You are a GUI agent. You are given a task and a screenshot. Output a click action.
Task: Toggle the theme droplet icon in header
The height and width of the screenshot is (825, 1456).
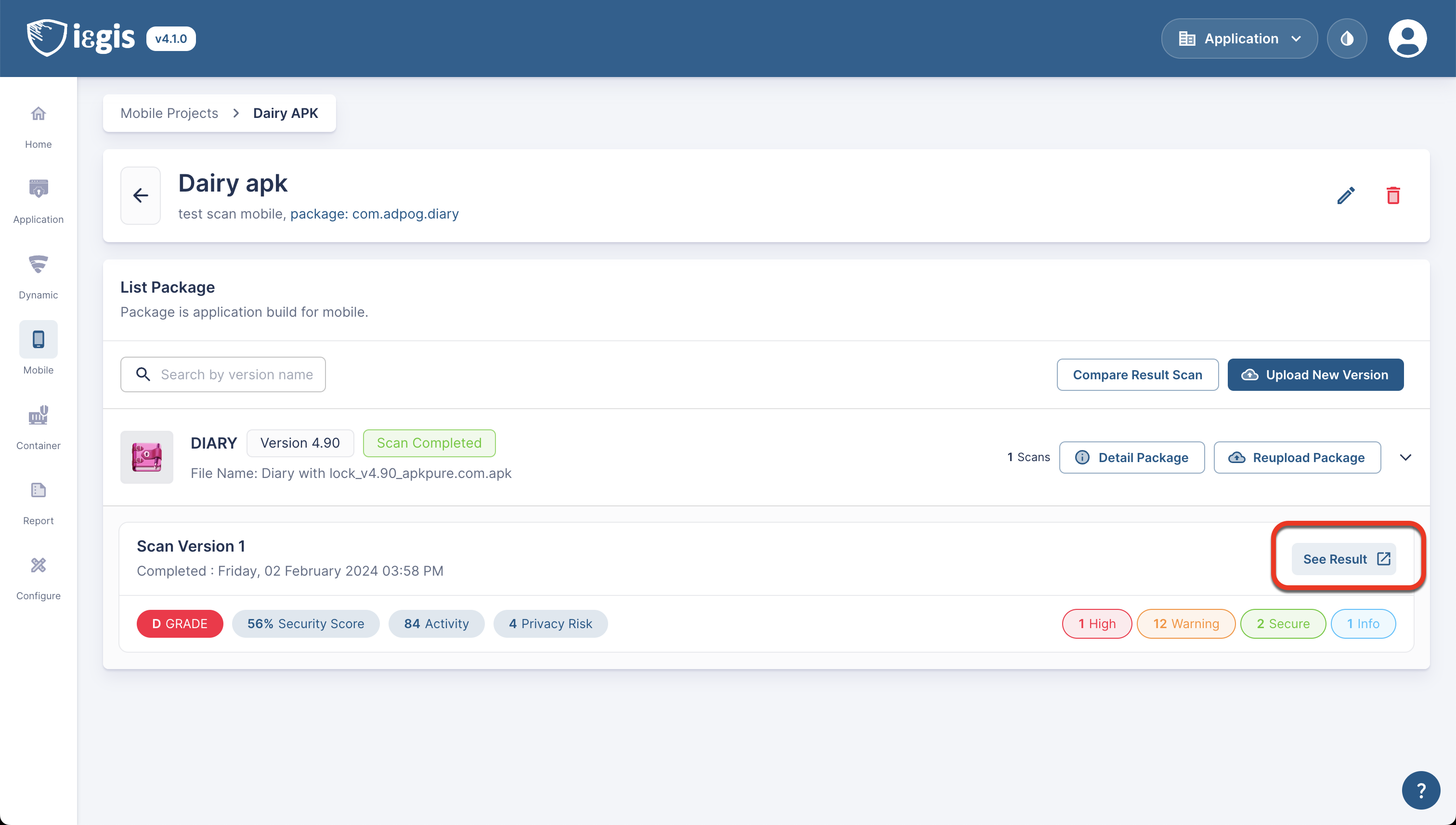pos(1347,39)
